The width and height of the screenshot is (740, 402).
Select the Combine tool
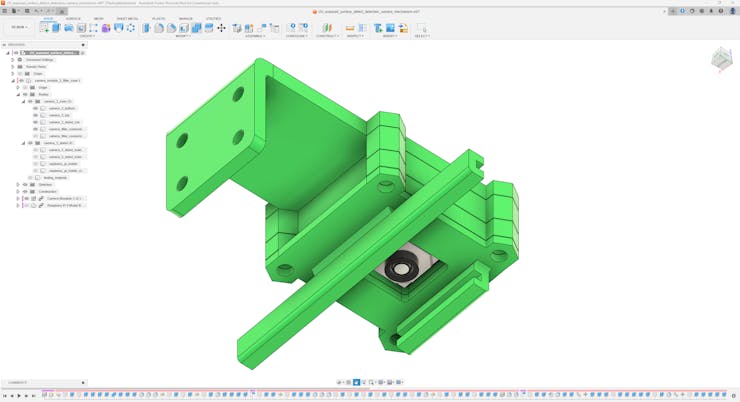[197, 28]
